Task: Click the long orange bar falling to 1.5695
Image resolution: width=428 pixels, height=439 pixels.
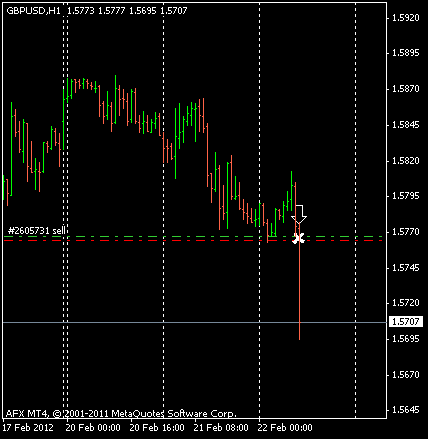Action: (299, 283)
